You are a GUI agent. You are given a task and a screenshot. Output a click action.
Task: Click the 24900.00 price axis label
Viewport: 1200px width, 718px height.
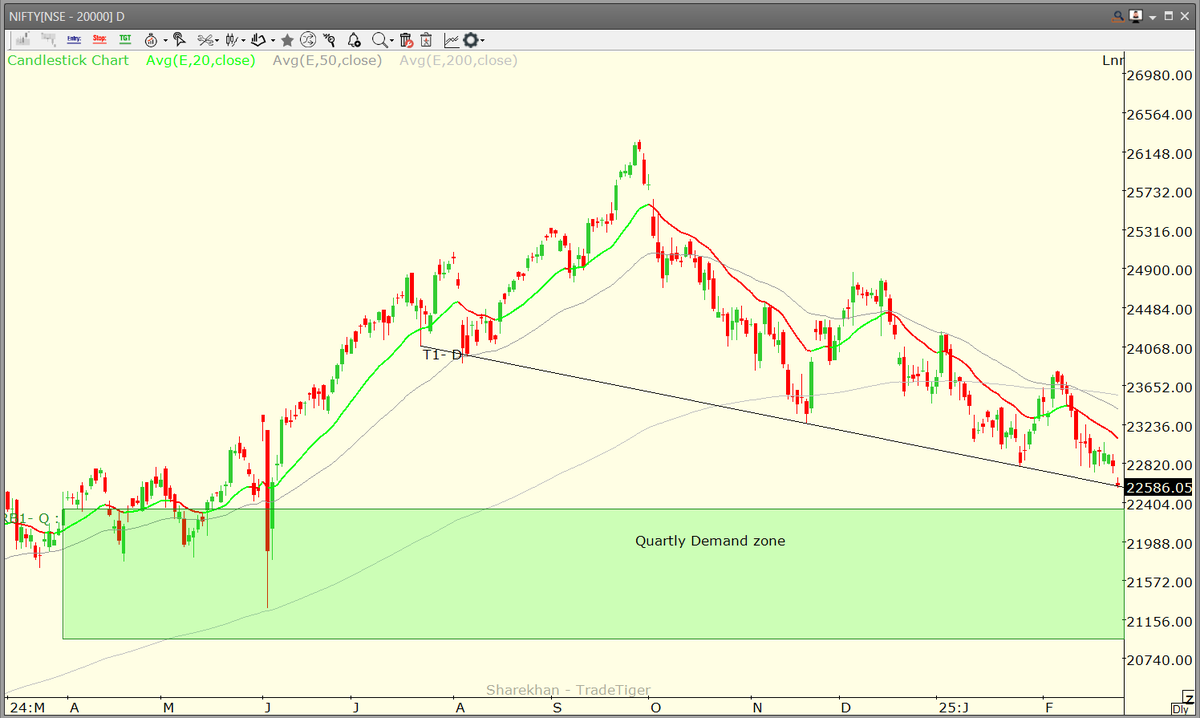point(1161,270)
